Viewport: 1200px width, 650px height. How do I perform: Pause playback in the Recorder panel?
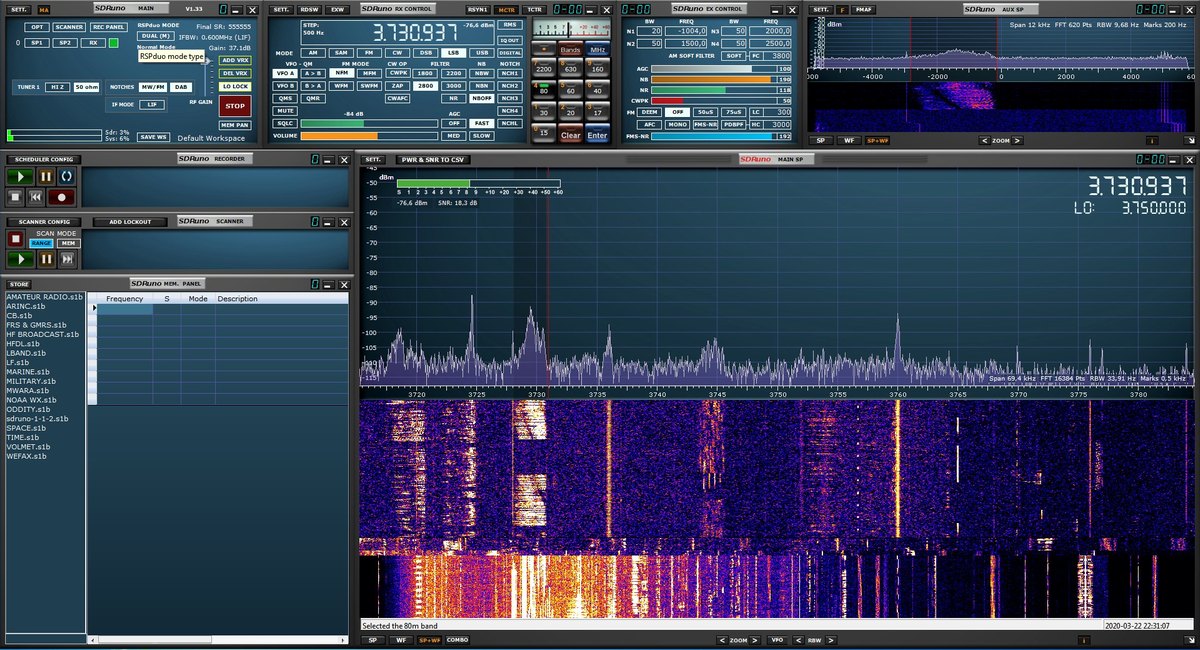(45, 177)
